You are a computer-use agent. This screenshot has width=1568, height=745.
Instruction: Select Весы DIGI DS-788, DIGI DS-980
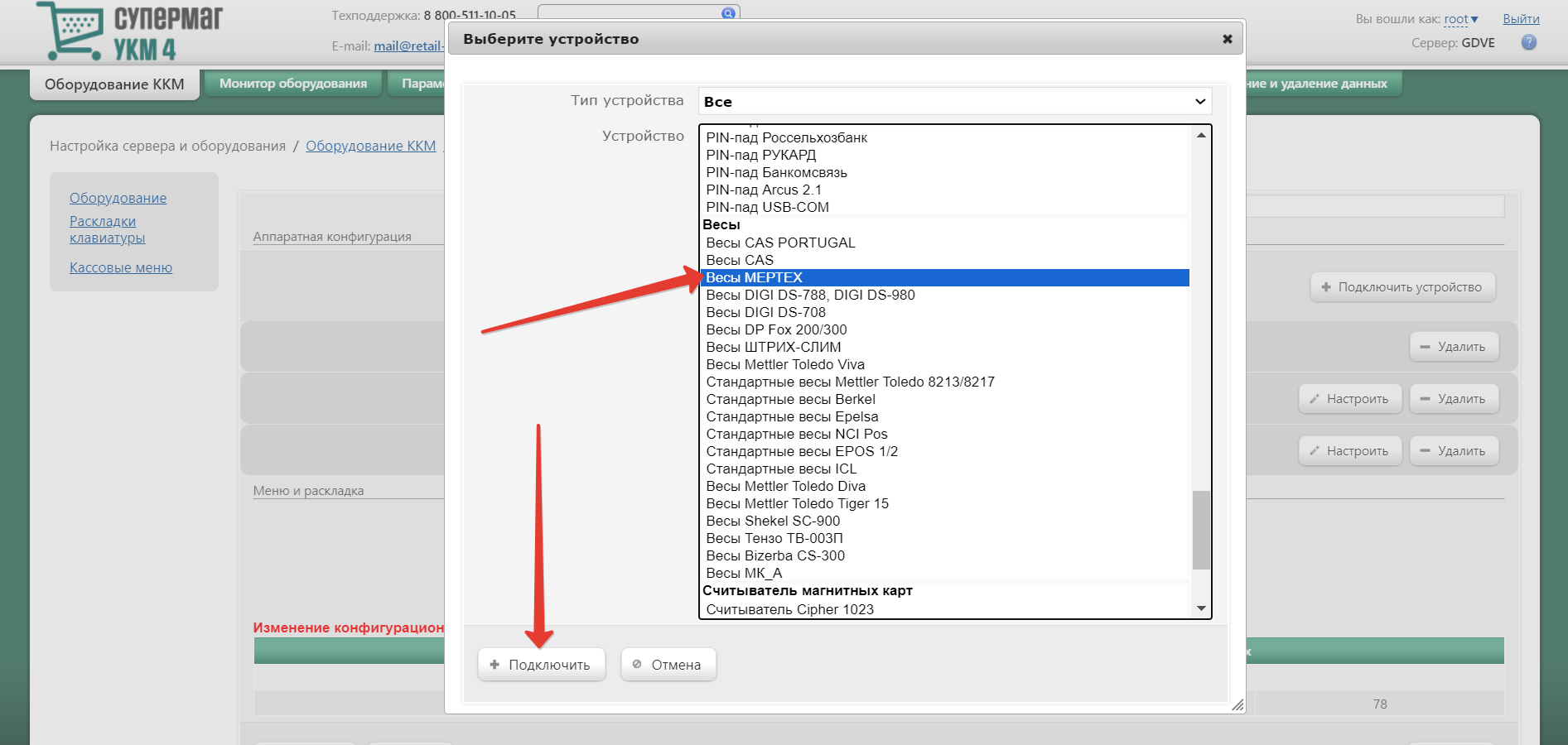pos(944,295)
